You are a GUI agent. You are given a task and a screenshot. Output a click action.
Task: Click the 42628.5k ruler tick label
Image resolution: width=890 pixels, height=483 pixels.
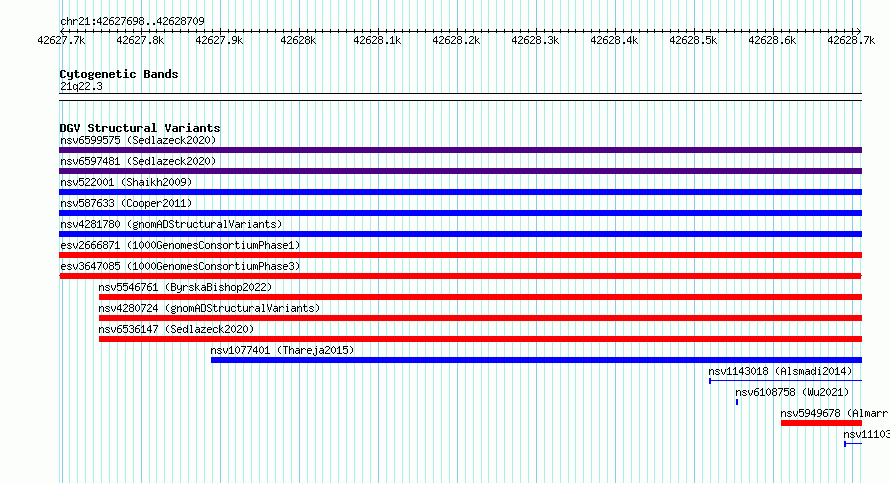[x=693, y=40]
